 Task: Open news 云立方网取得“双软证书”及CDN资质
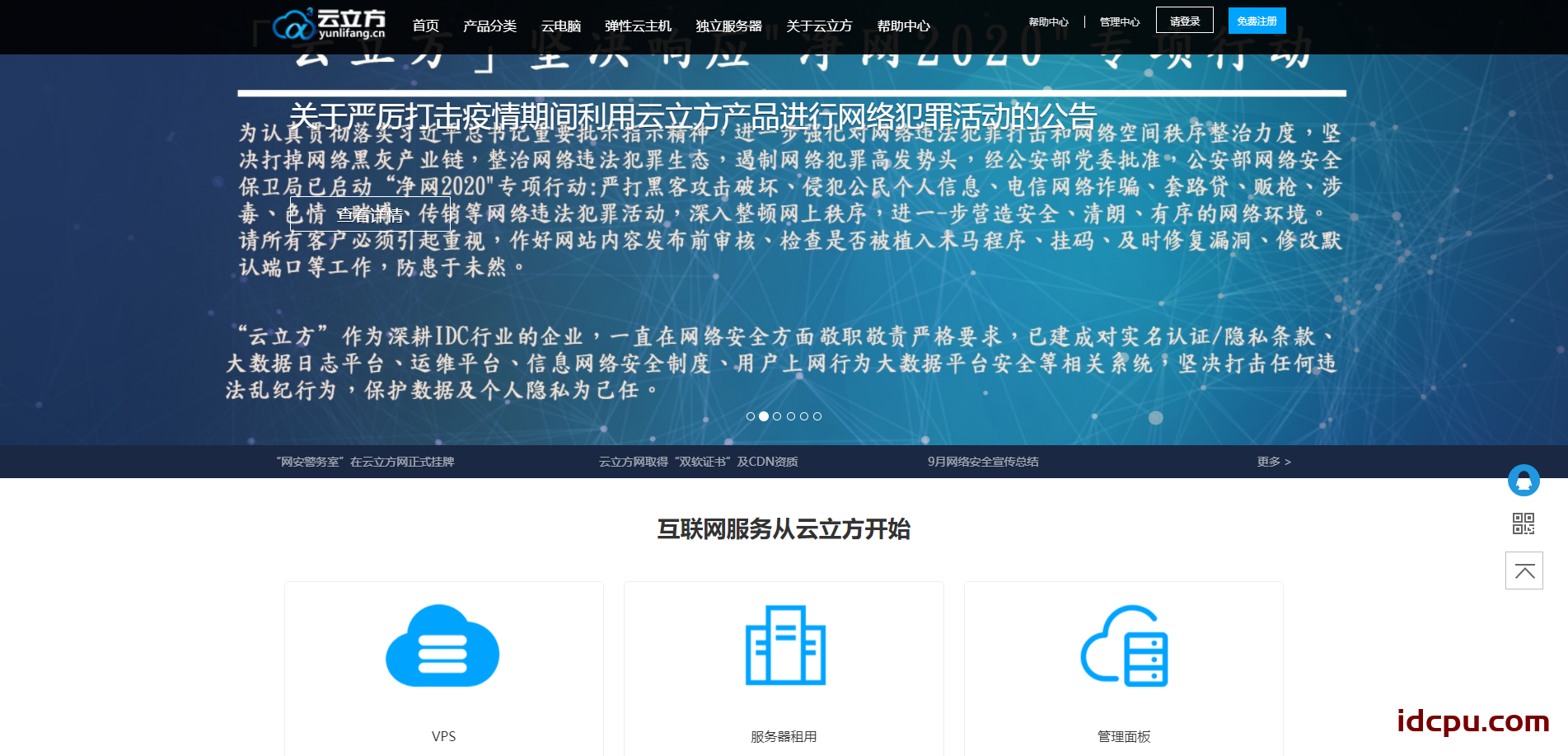click(698, 462)
